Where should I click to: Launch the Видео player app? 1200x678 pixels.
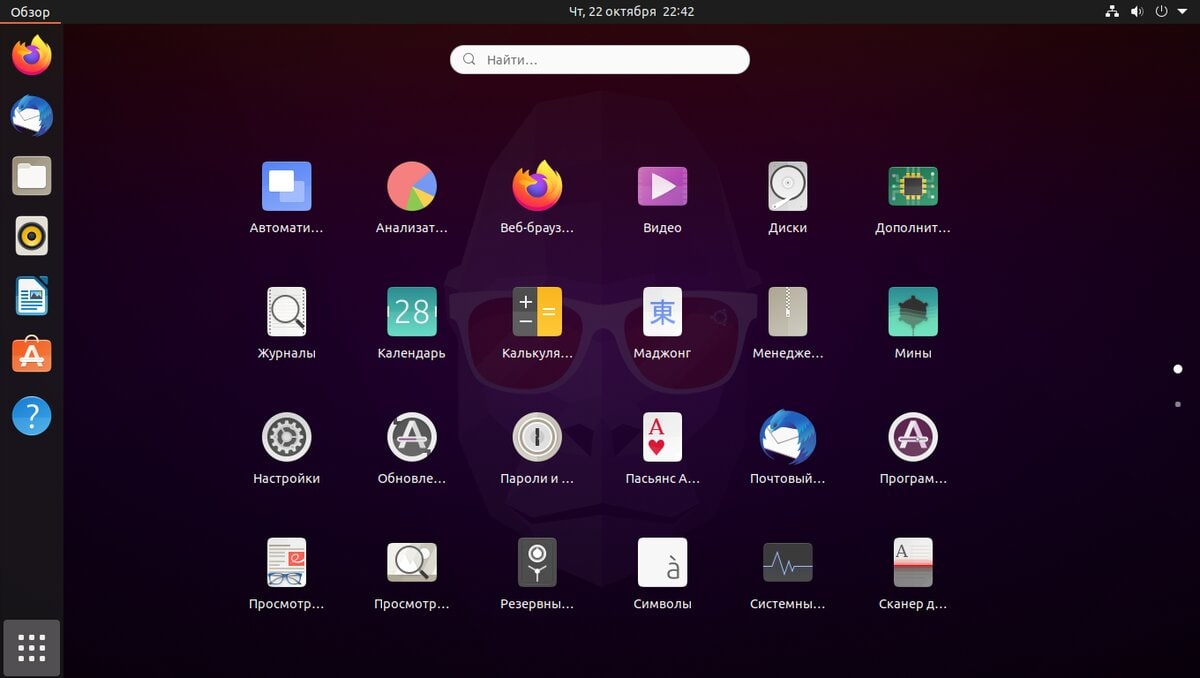click(662, 187)
